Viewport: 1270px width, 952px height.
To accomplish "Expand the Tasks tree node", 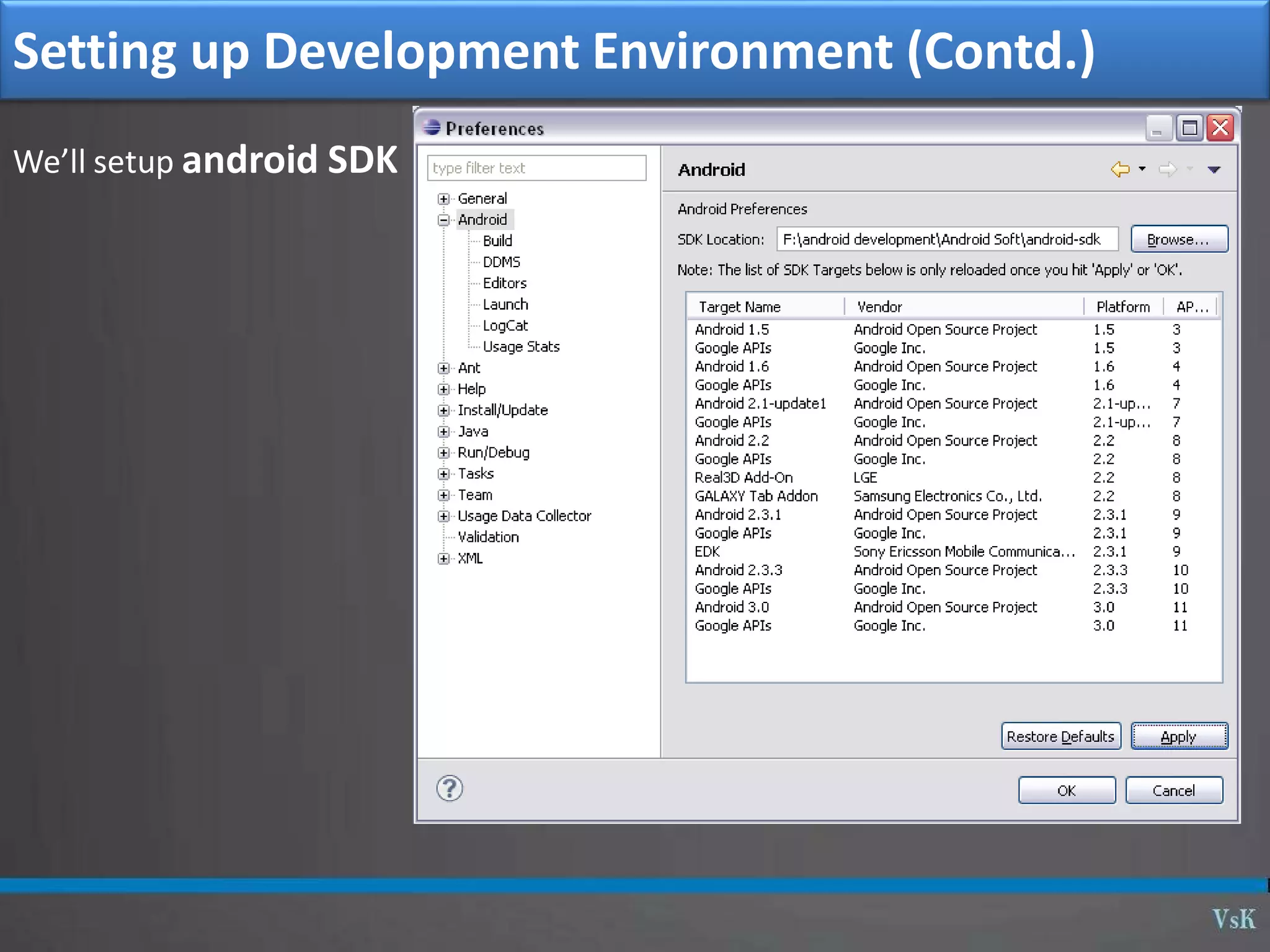I will [x=443, y=474].
